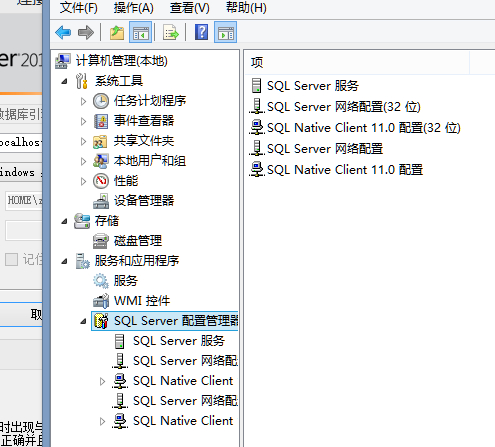Open the 文件(F) menu
The width and height of the screenshot is (495, 447).
click(79, 7)
